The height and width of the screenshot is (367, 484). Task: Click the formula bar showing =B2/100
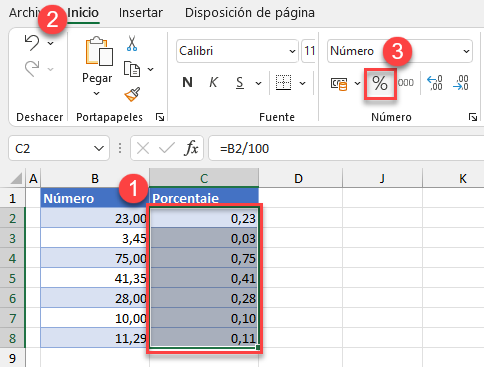coord(346,148)
